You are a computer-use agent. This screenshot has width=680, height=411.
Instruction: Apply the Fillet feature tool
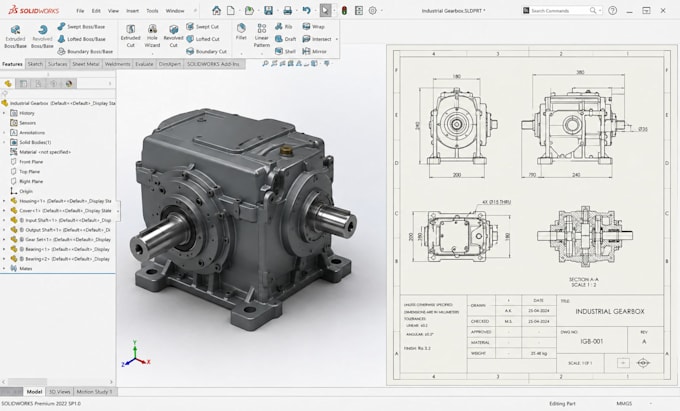[241, 32]
